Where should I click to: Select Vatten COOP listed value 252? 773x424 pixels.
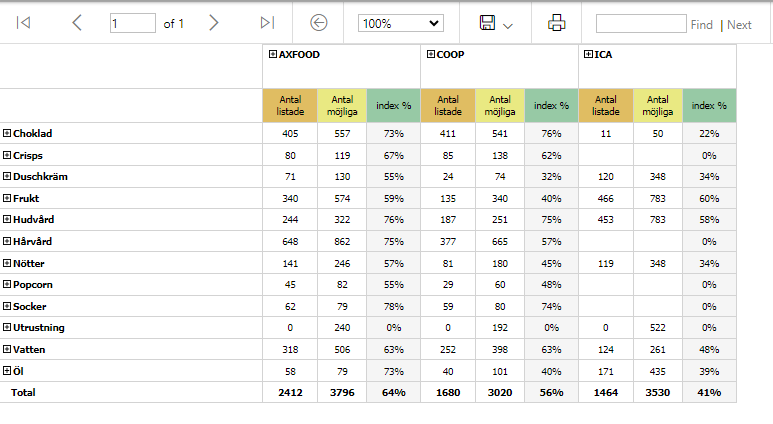click(448, 349)
